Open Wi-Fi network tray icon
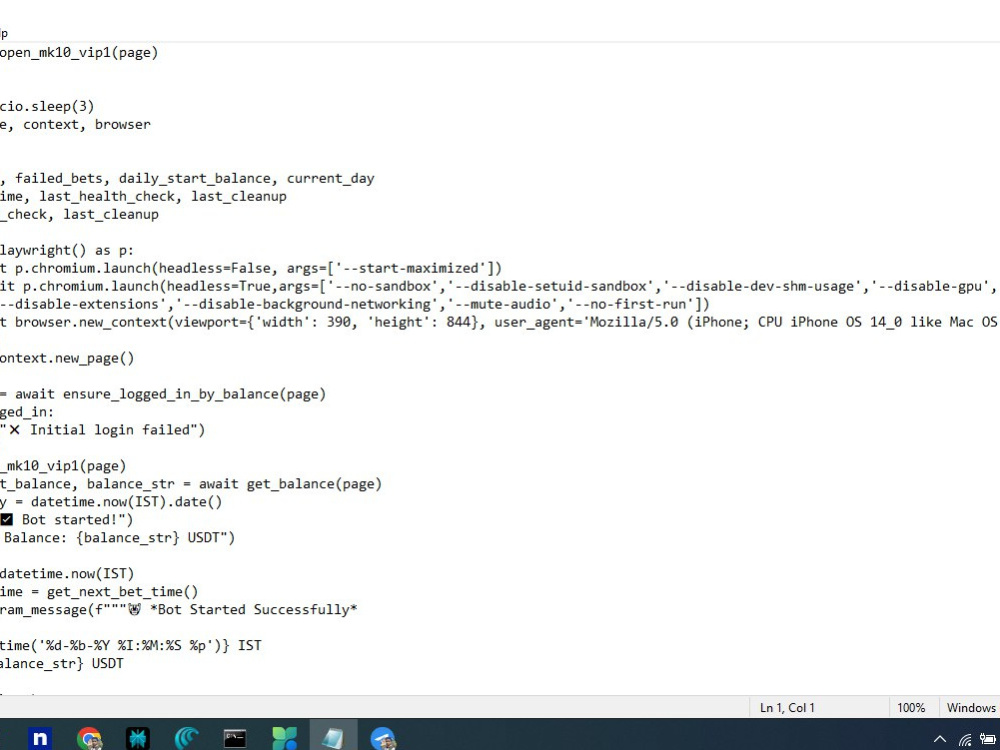 point(965,739)
